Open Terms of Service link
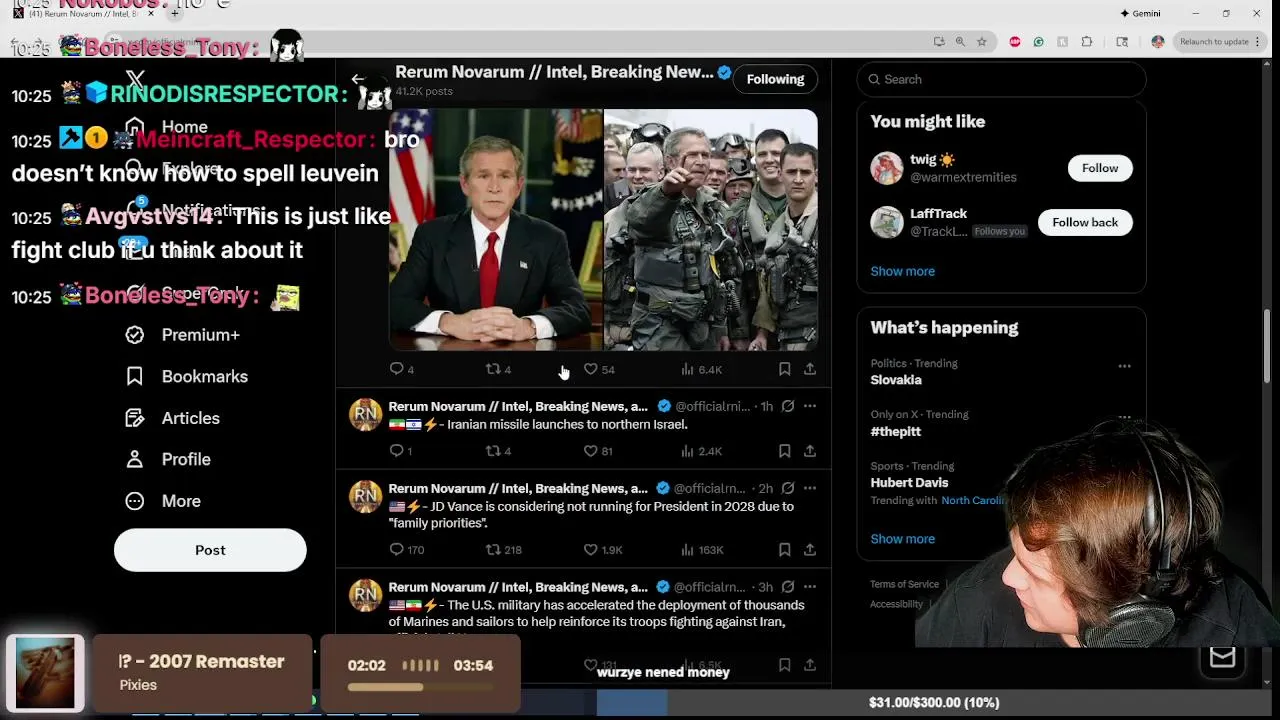Screen dimensions: 1280x720 [904, 584]
